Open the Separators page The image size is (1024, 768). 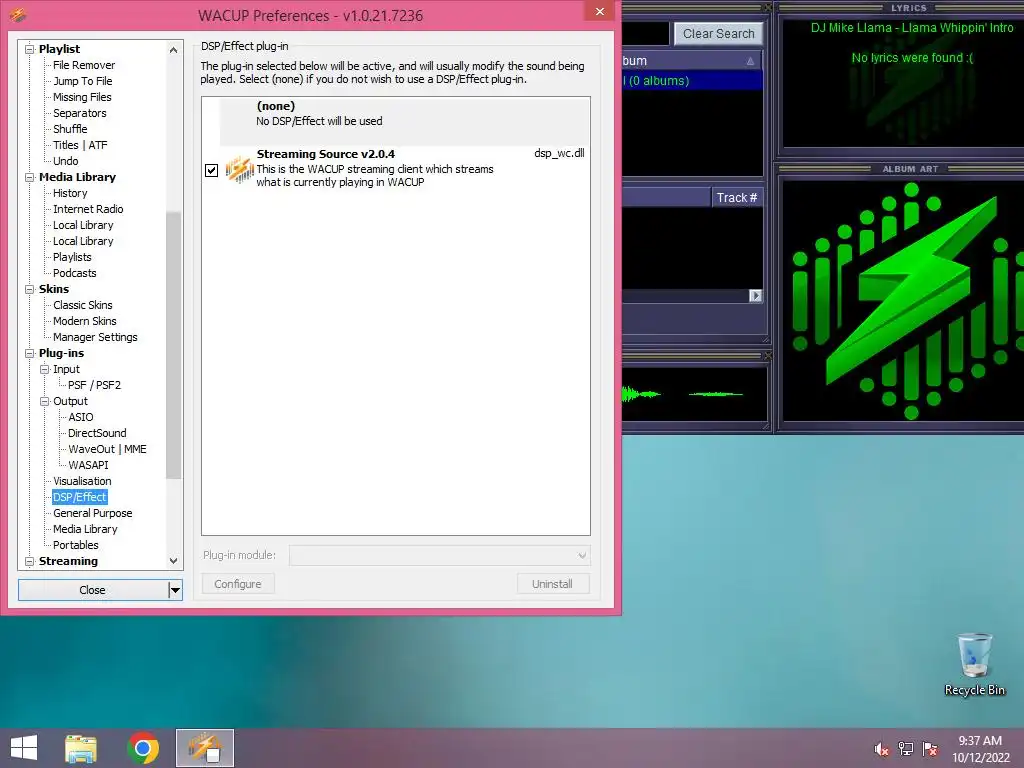click(80, 113)
